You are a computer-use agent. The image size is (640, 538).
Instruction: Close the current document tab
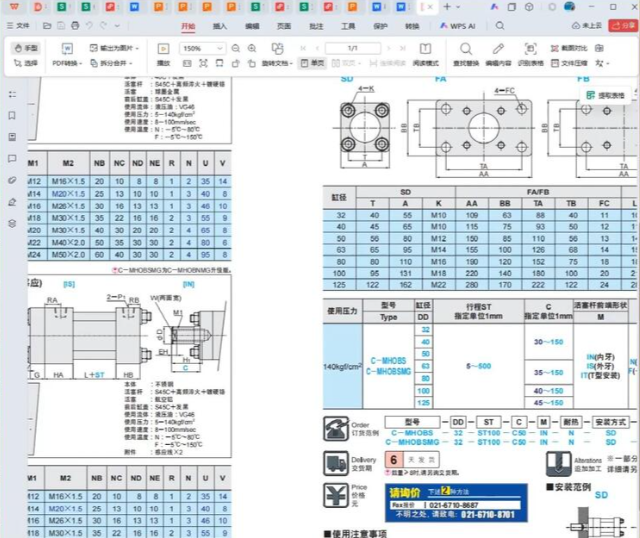[430, 7]
